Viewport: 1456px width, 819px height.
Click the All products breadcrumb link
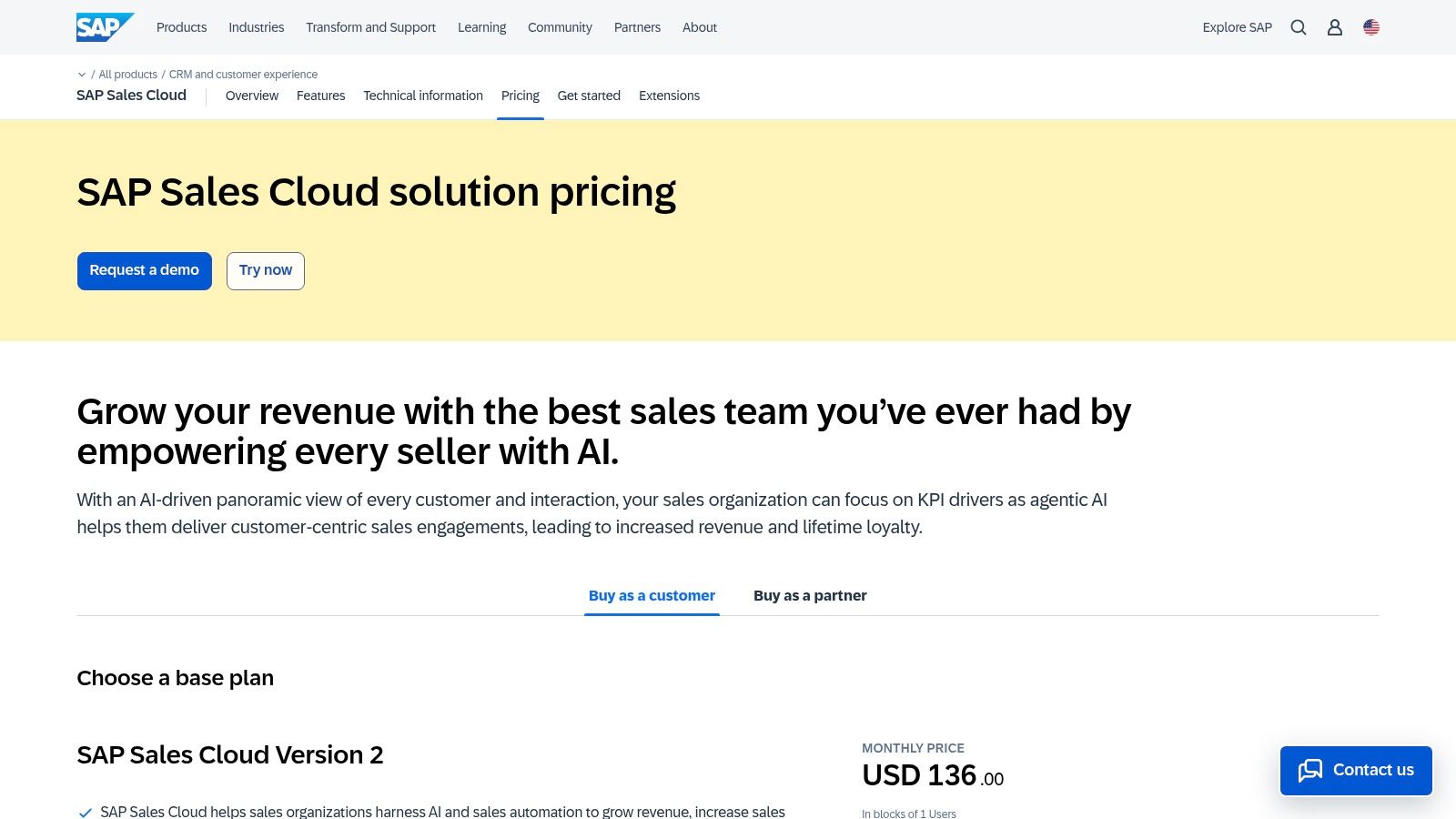coord(128,75)
